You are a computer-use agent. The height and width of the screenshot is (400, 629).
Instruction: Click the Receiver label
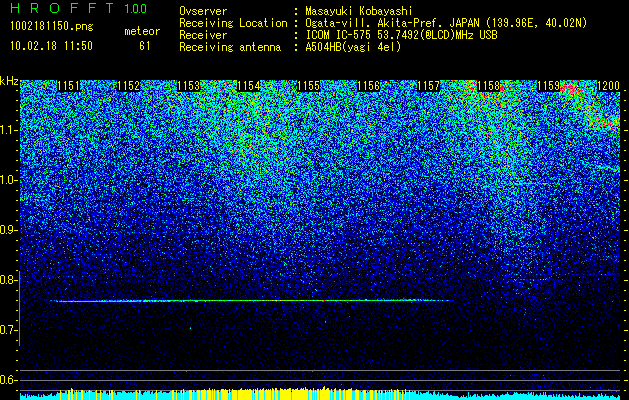[x=203, y=35]
